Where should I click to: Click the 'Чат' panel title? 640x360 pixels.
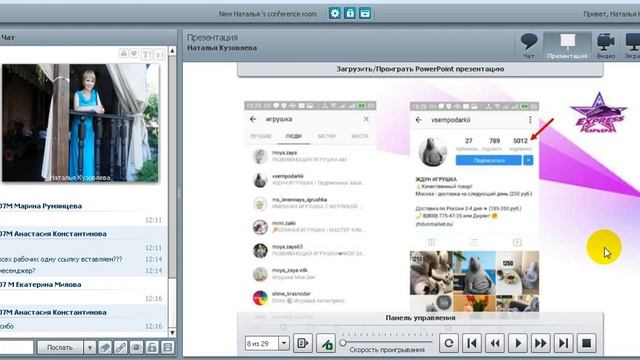[x=8, y=37]
